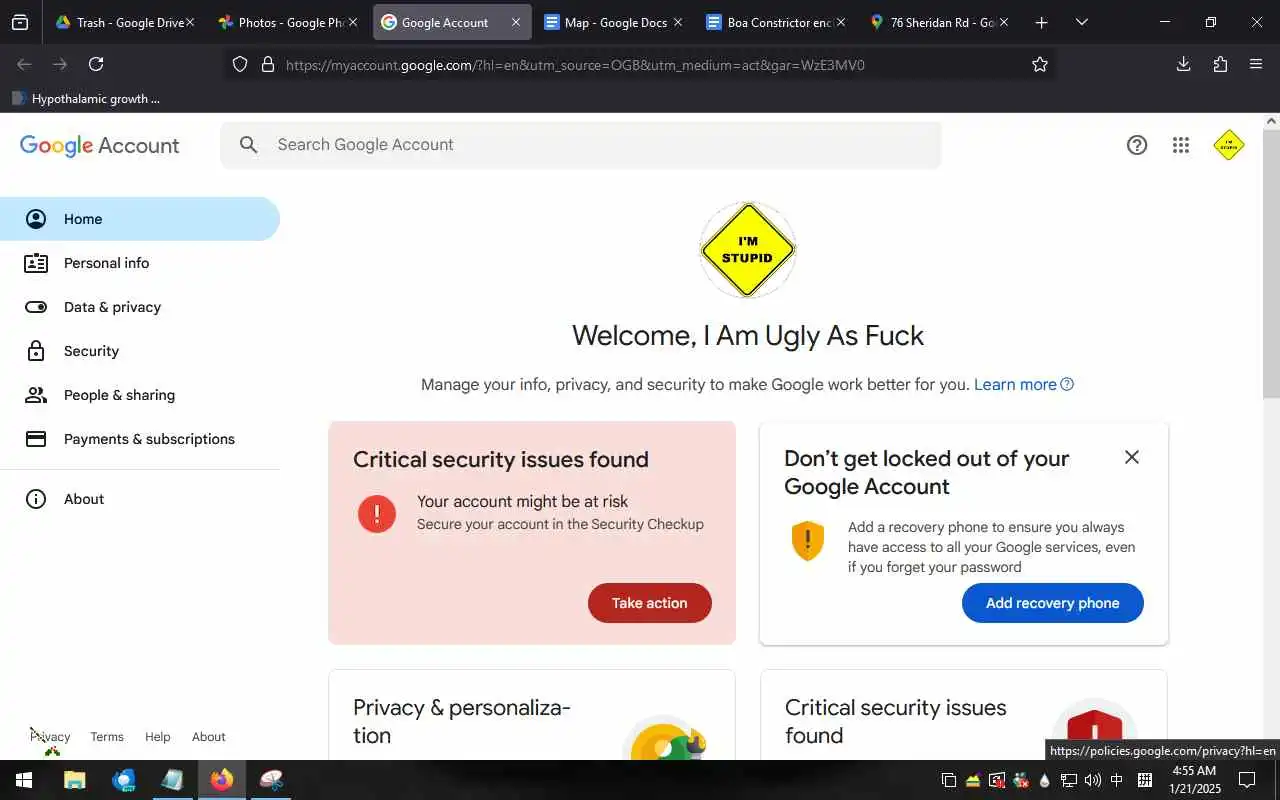The height and width of the screenshot is (800, 1280).
Task: Open Terms footer link
Action: pyautogui.click(x=107, y=737)
